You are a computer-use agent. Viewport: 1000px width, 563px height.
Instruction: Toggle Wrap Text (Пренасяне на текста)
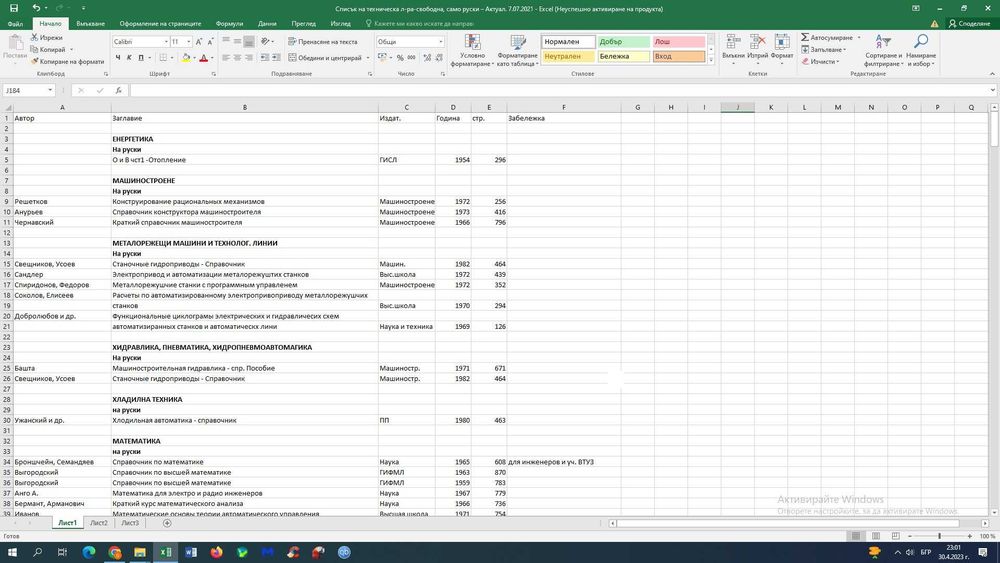click(323, 41)
